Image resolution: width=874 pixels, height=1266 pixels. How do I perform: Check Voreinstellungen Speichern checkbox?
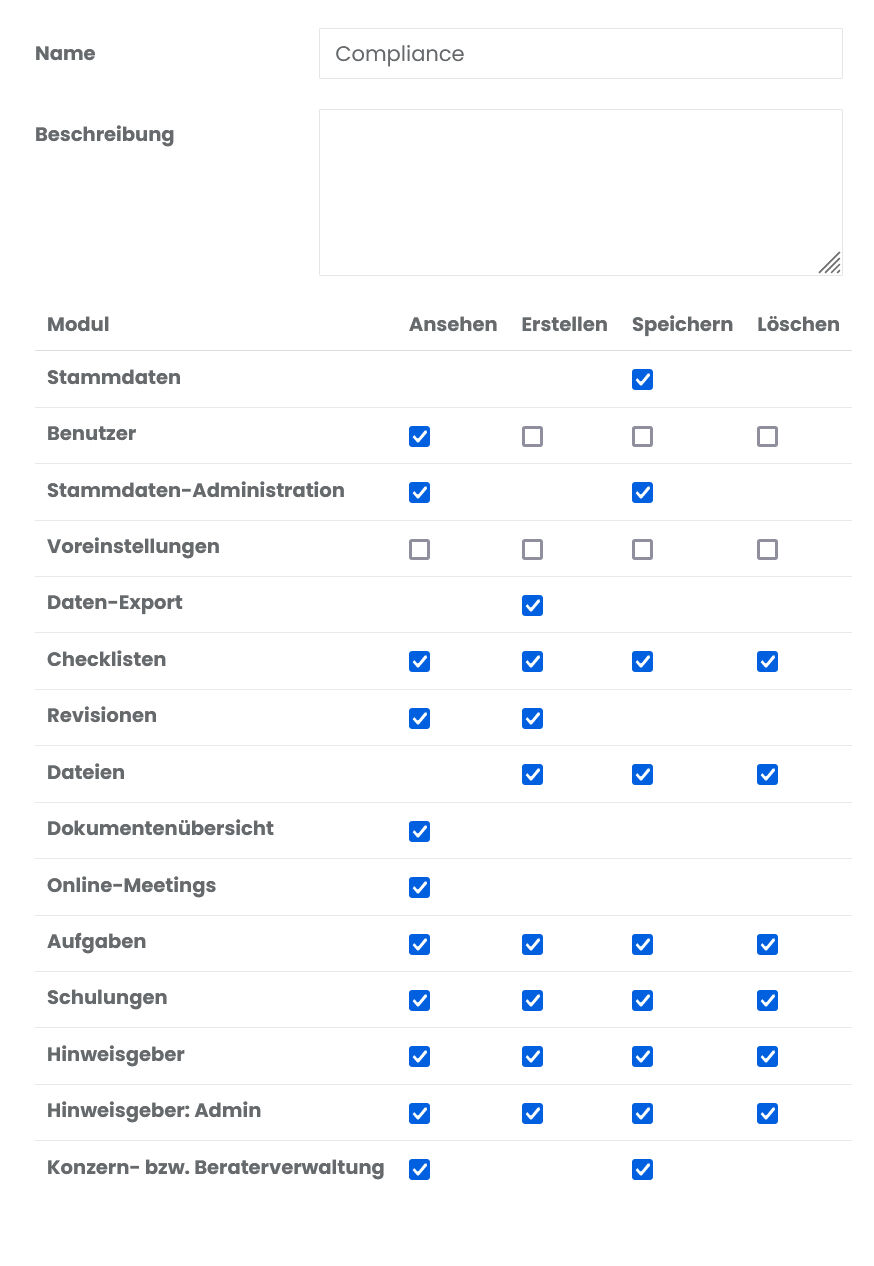[643, 549]
